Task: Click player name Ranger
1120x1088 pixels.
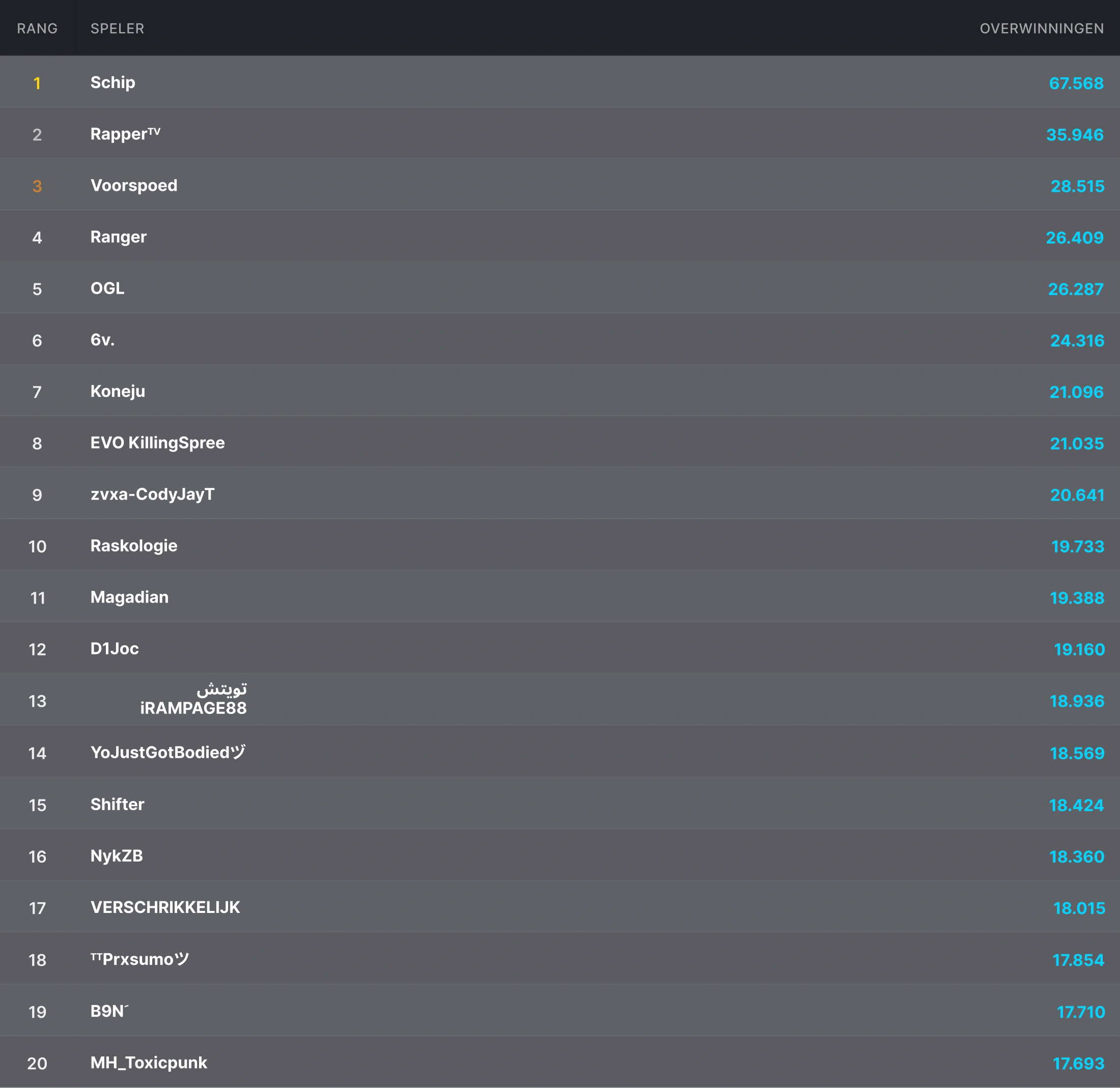Action: click(118, 237)
